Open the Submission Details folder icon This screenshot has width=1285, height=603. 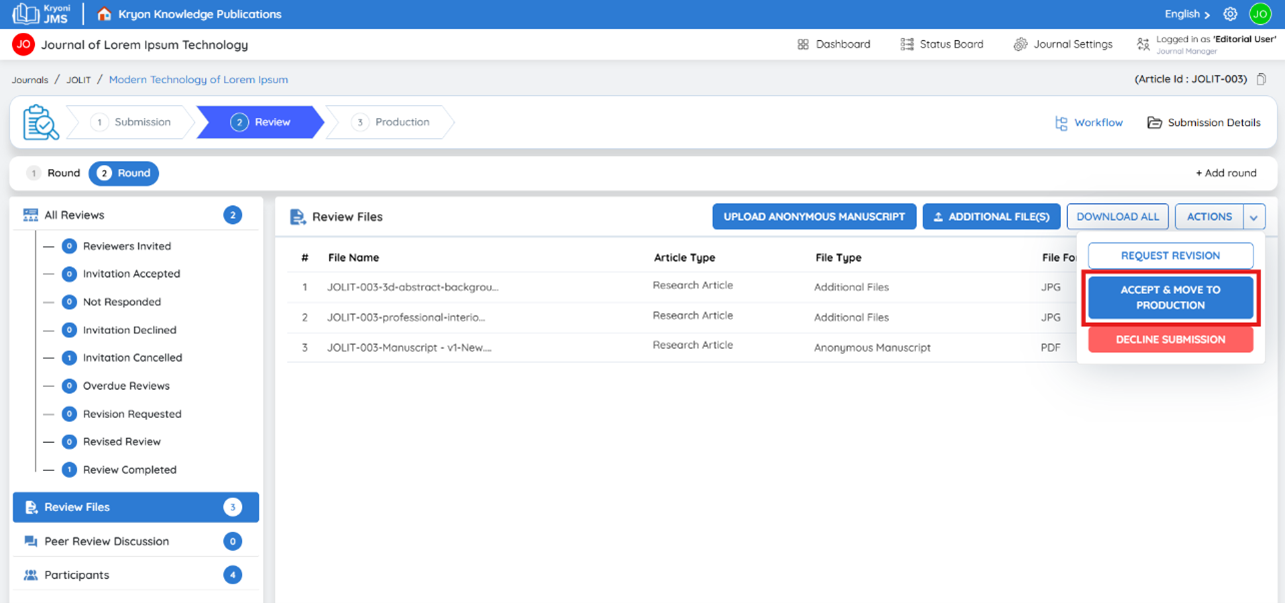(1154, 123)
